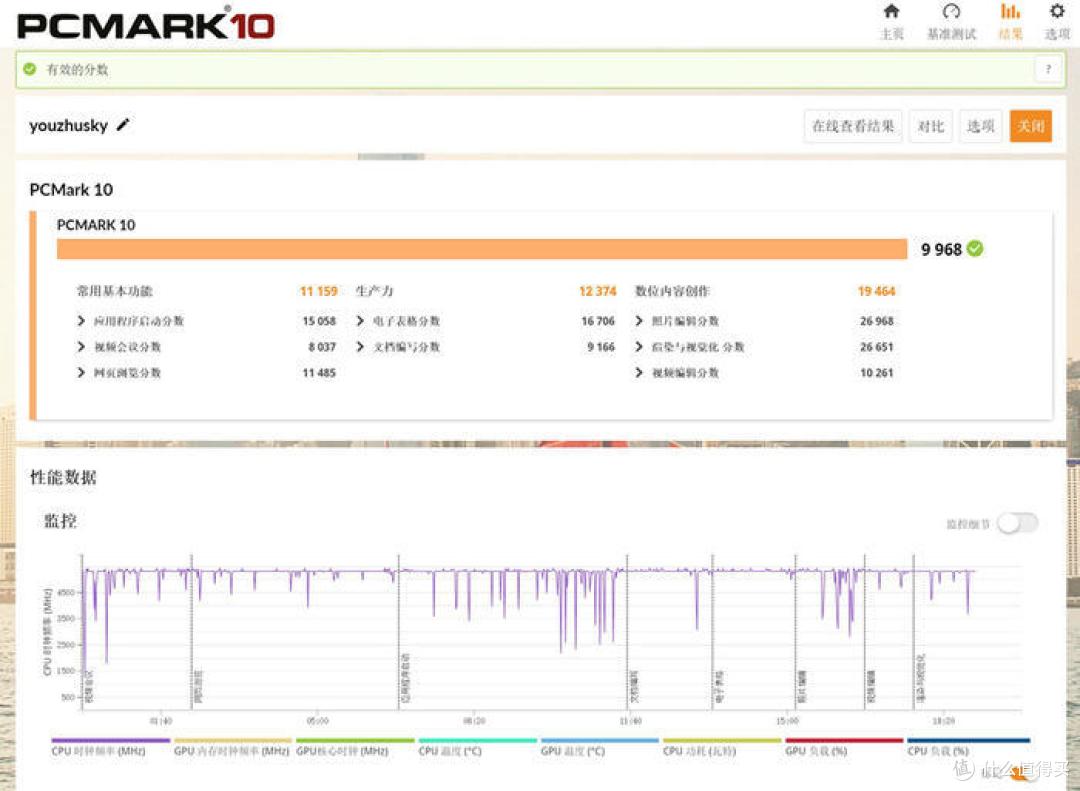Click the 文档编写 marker line in chart

tap(627, 632)
